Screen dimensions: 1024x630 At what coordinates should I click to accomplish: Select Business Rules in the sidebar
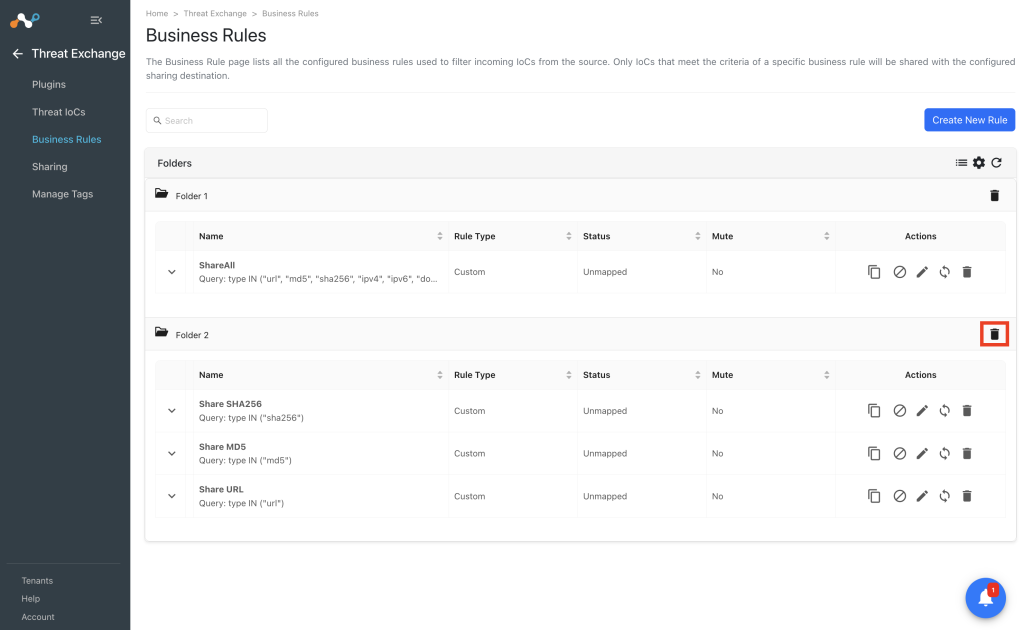[x=67, y=139]
